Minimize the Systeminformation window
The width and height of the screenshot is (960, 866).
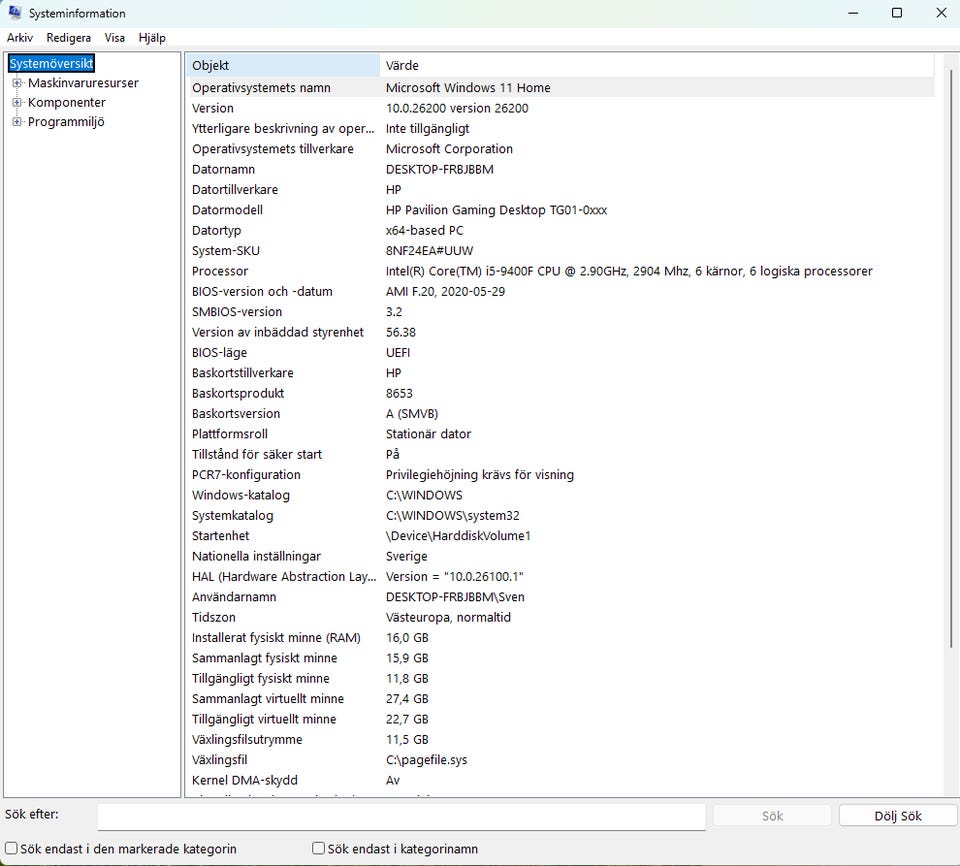853,13
